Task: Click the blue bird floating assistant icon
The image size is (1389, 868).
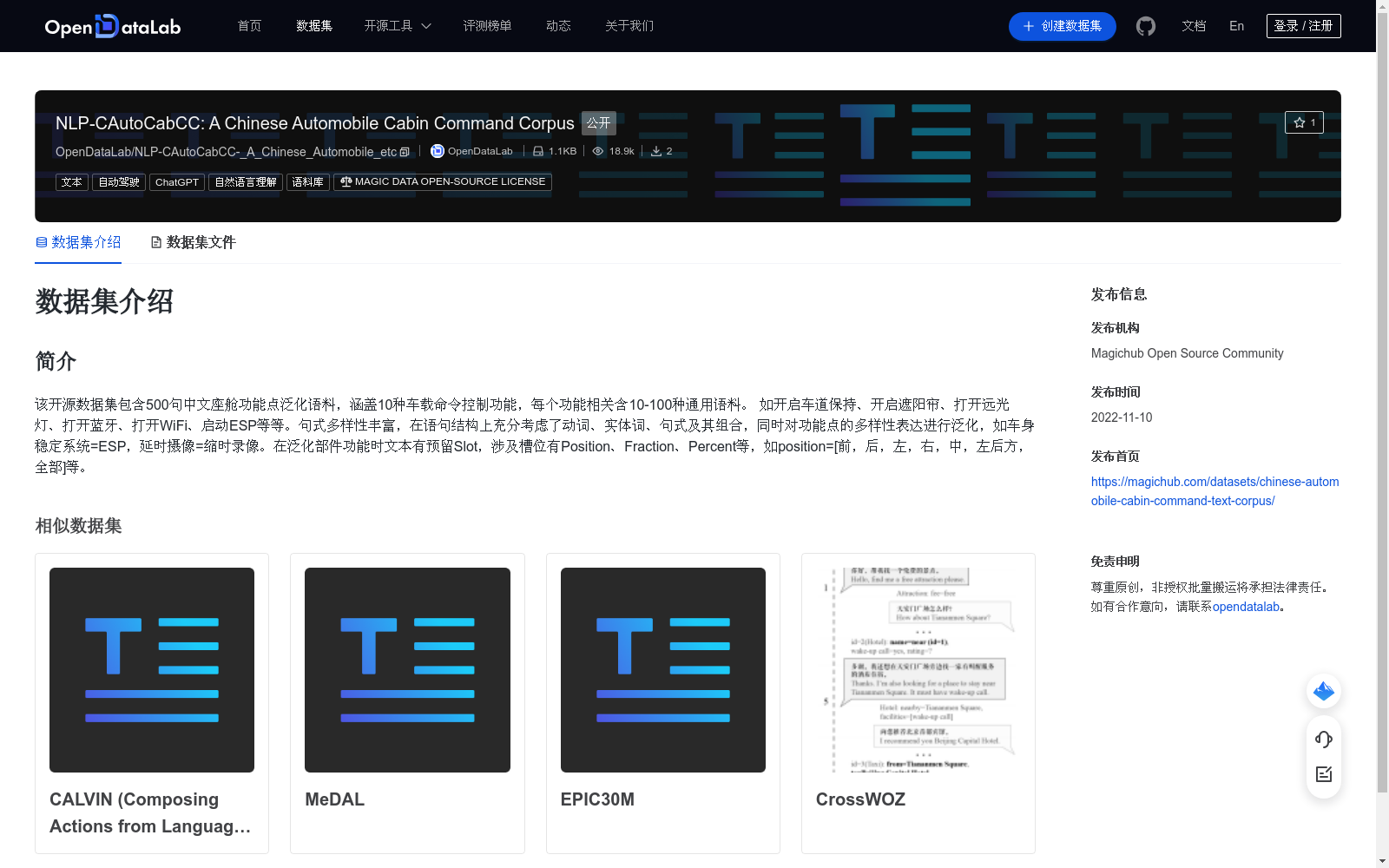Action: pyautogui.click(x=1324, y=691)
